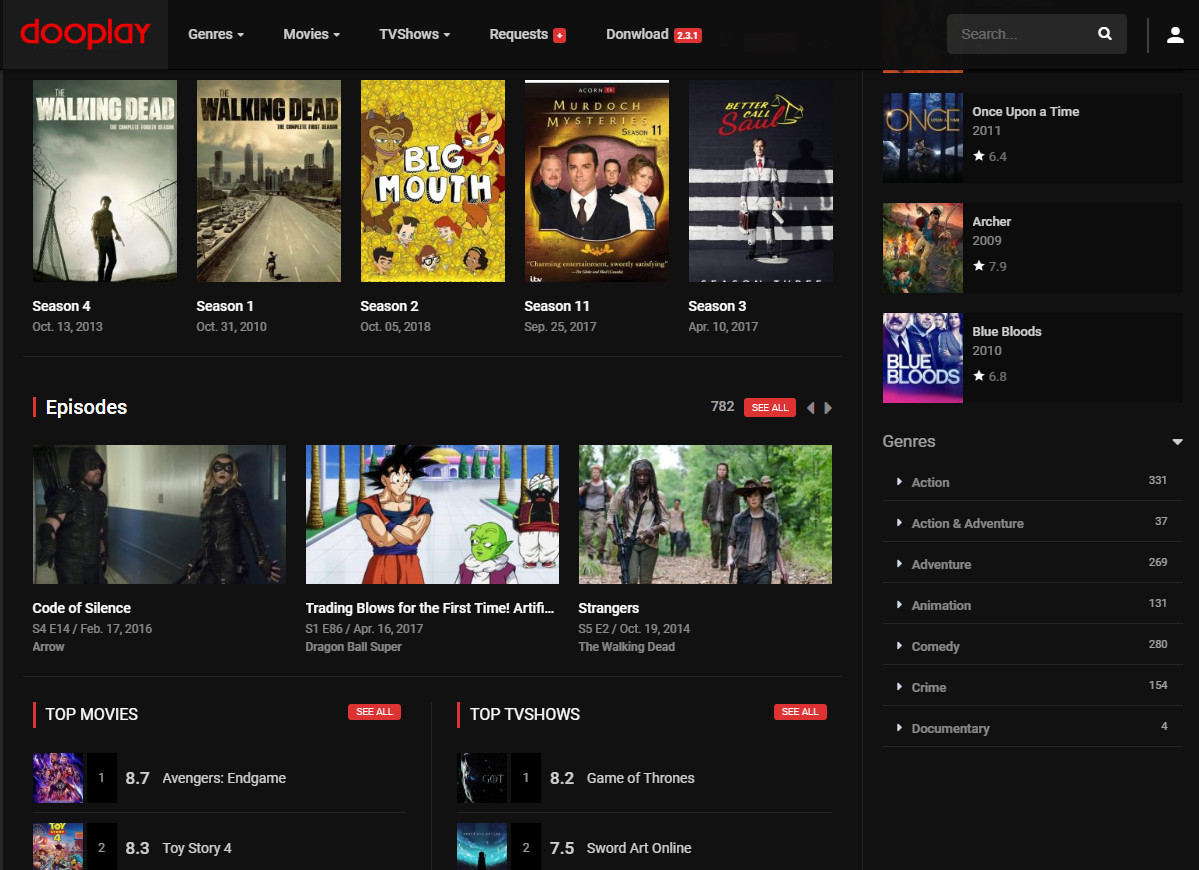Screen dimensions: 1199x870
Task: Open the Requests menu item
Action: click(x=518, y=34)
